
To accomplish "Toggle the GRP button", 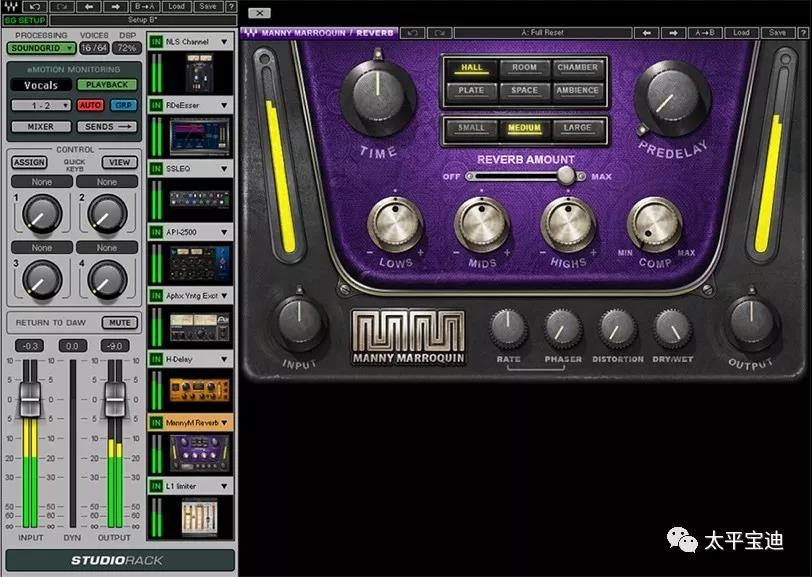I will pos(123,105).
